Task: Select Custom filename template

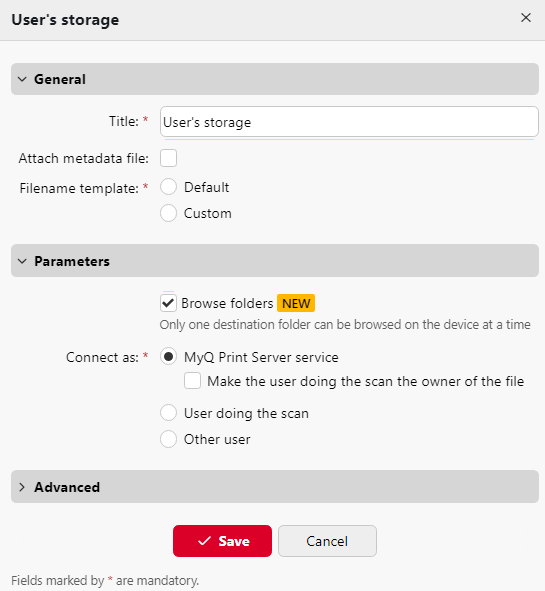Action: click(168, 213)
